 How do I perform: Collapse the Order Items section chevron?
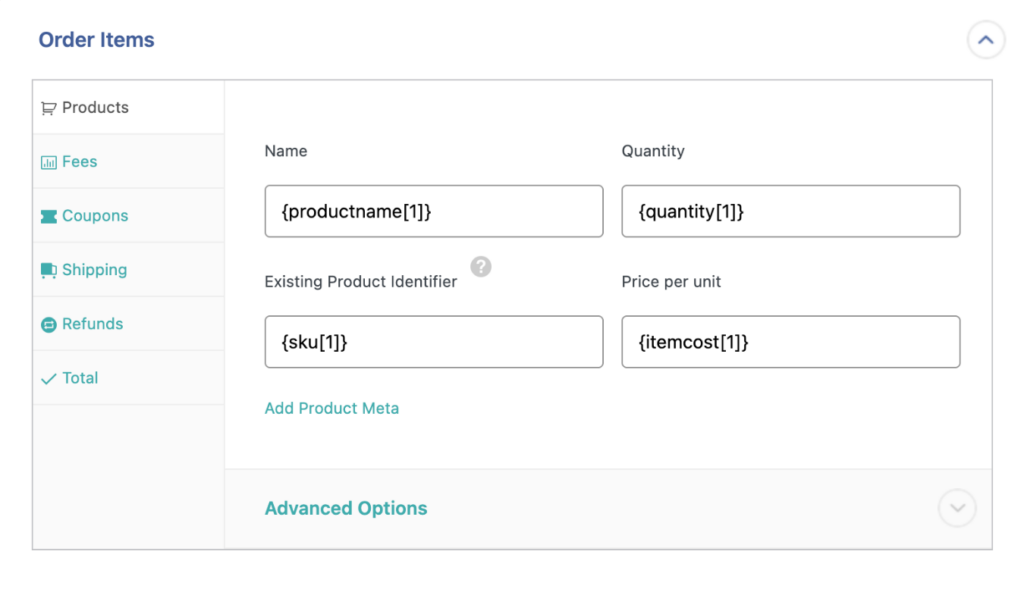tap(985, 40)
